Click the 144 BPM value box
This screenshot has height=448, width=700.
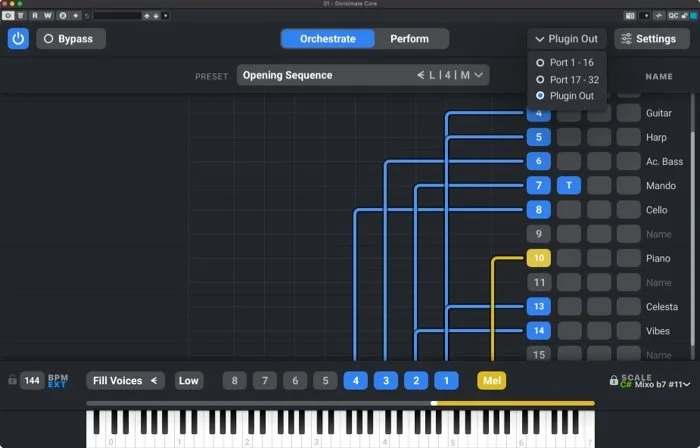(x=32, y=381)
